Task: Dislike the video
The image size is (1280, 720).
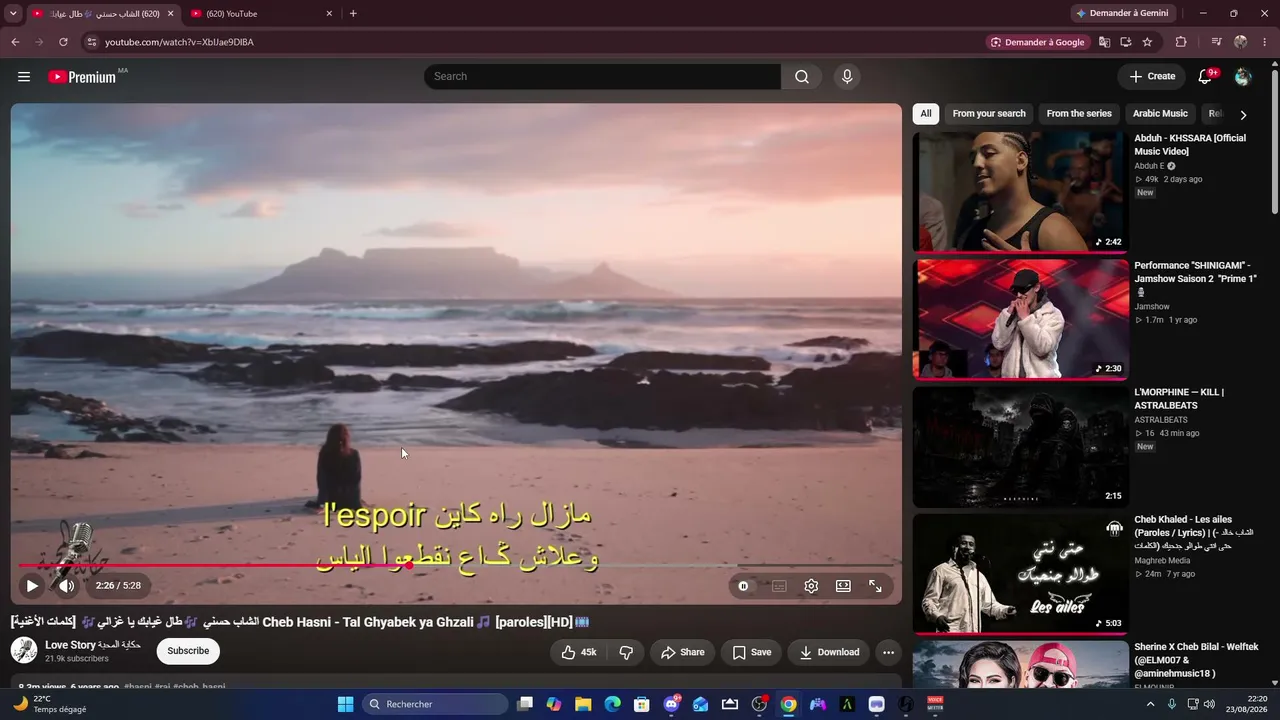Action: (626, 652)
